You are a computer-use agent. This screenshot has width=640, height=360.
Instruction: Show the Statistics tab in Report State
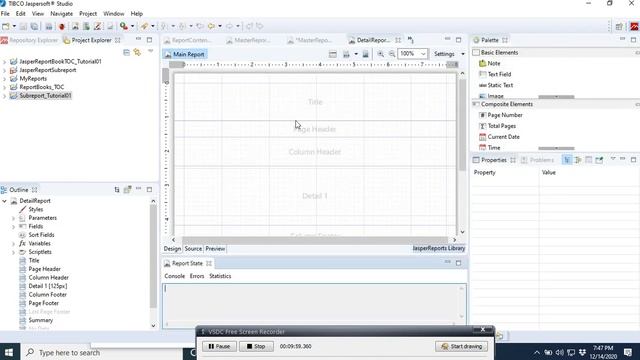click(x=220, y=276)
